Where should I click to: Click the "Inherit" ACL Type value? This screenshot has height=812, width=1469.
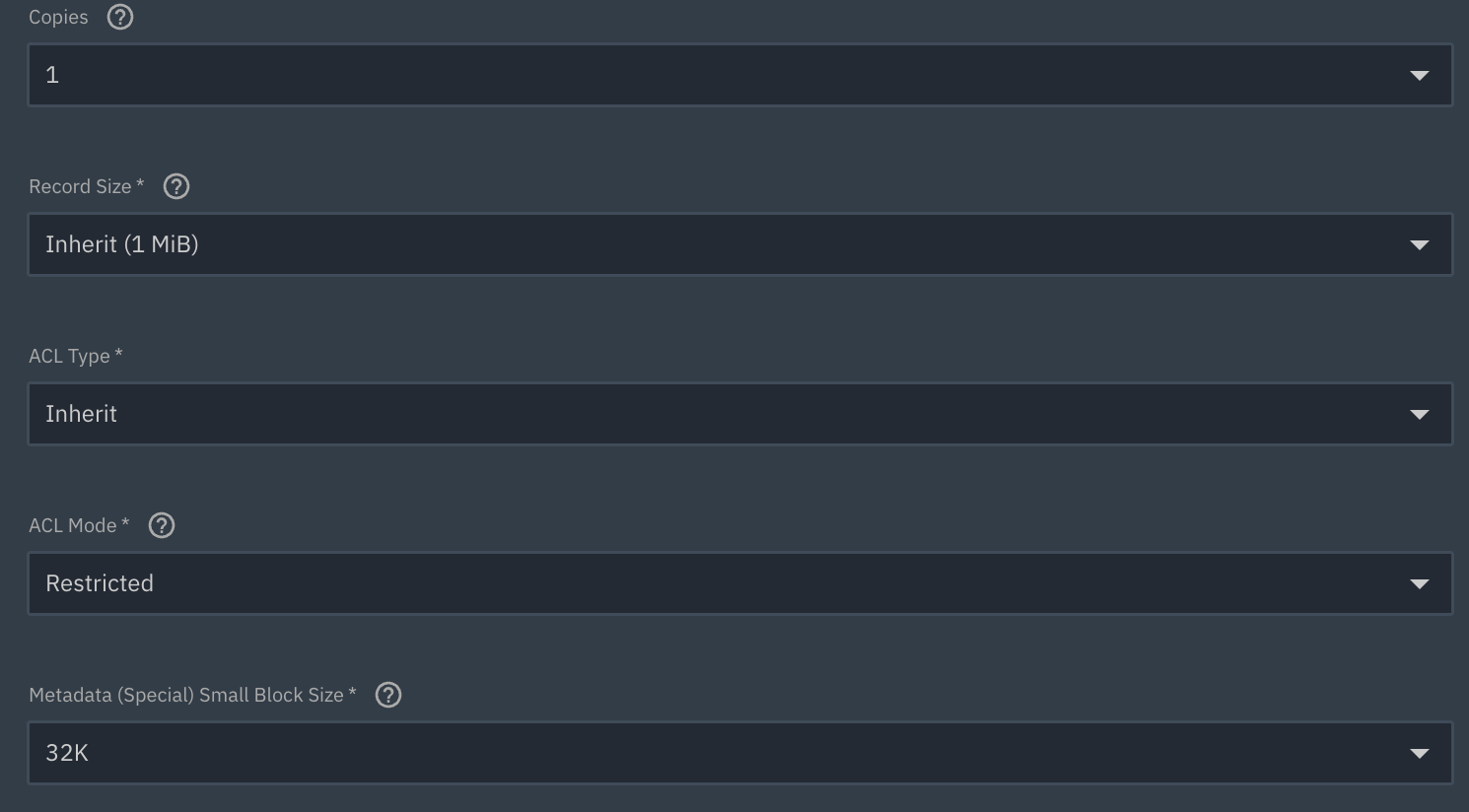point(81,414)
